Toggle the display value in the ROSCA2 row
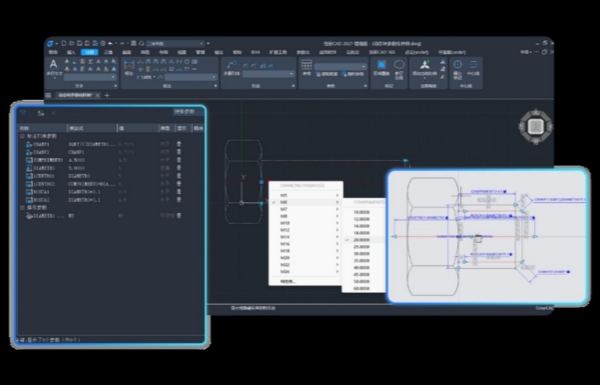This screenshot has width=600, height=385. coord(179,200)
